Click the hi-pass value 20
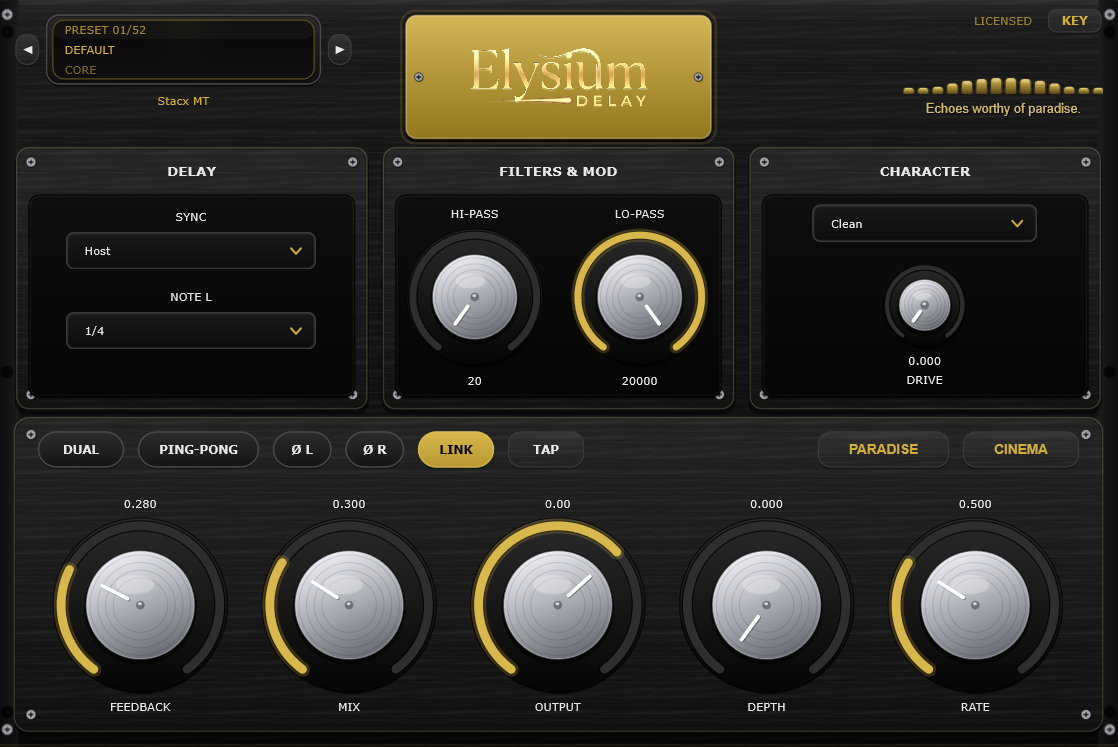 [475, 381]
